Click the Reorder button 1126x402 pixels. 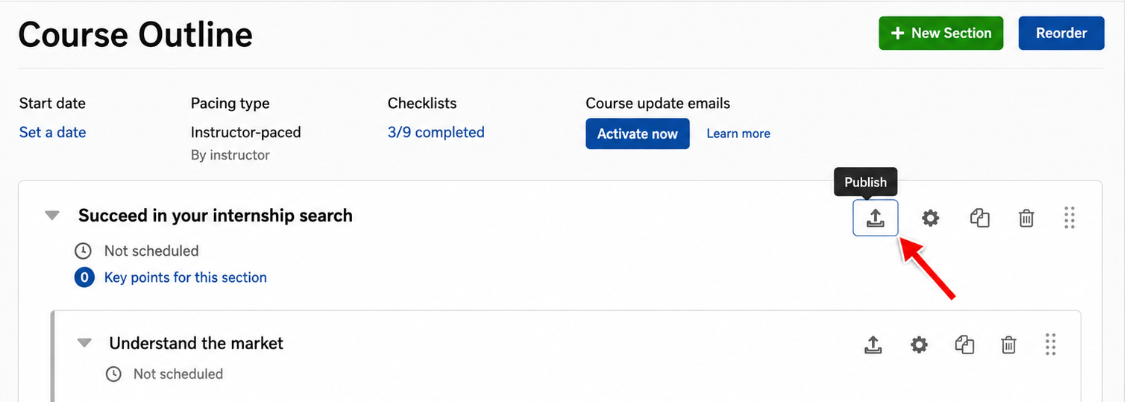1061,33
